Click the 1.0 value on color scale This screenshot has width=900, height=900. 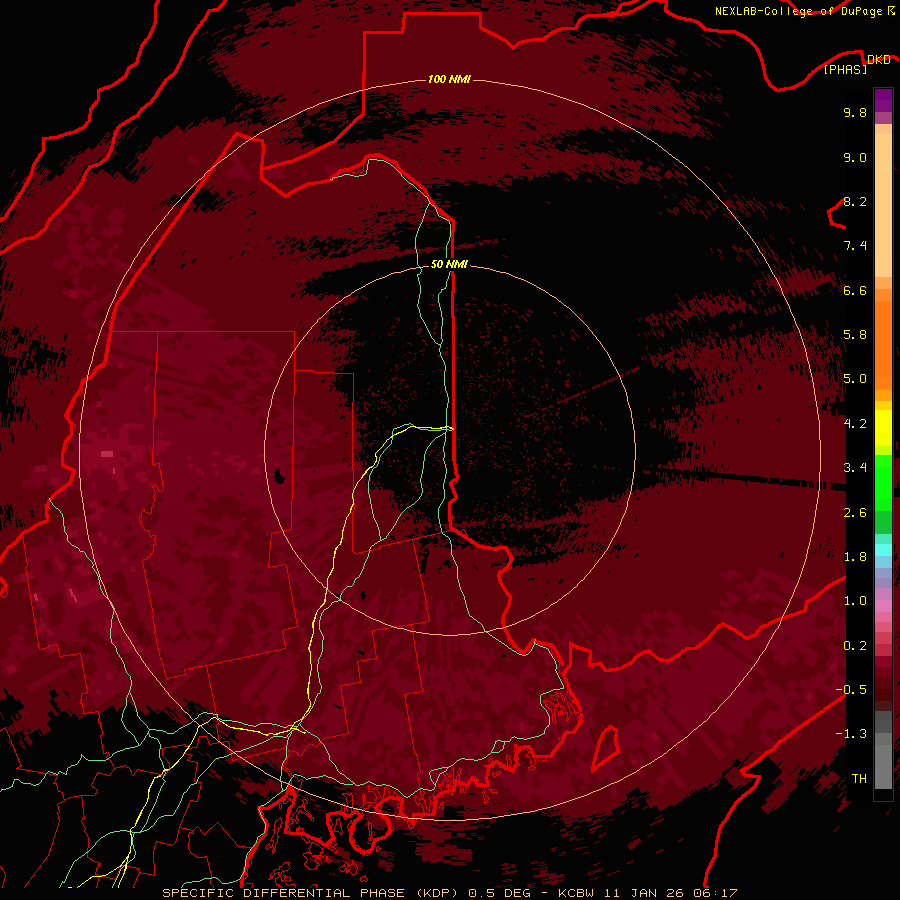[x=855, y=601]
